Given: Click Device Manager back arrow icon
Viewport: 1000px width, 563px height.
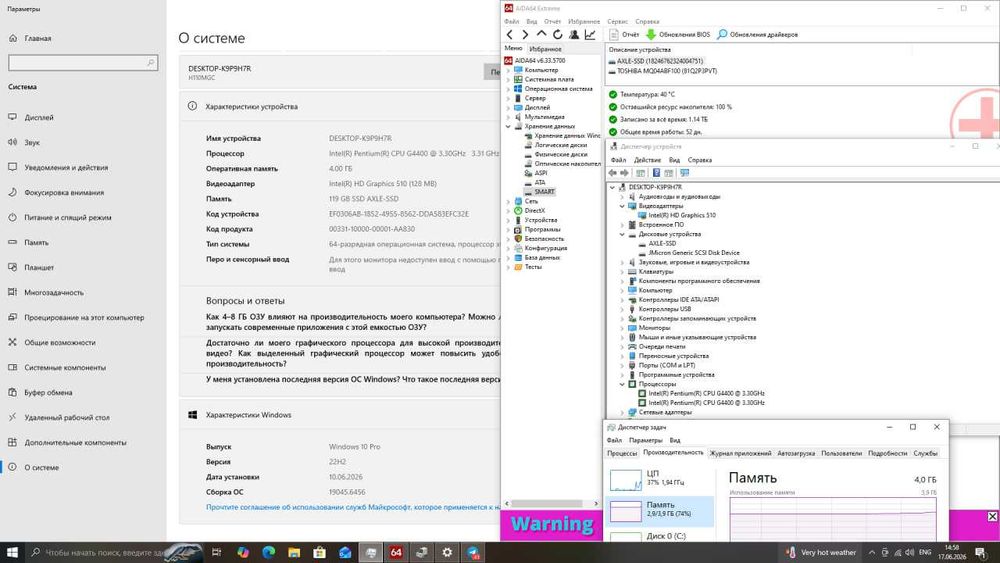Looking at the screenshot, I should 613,173.
